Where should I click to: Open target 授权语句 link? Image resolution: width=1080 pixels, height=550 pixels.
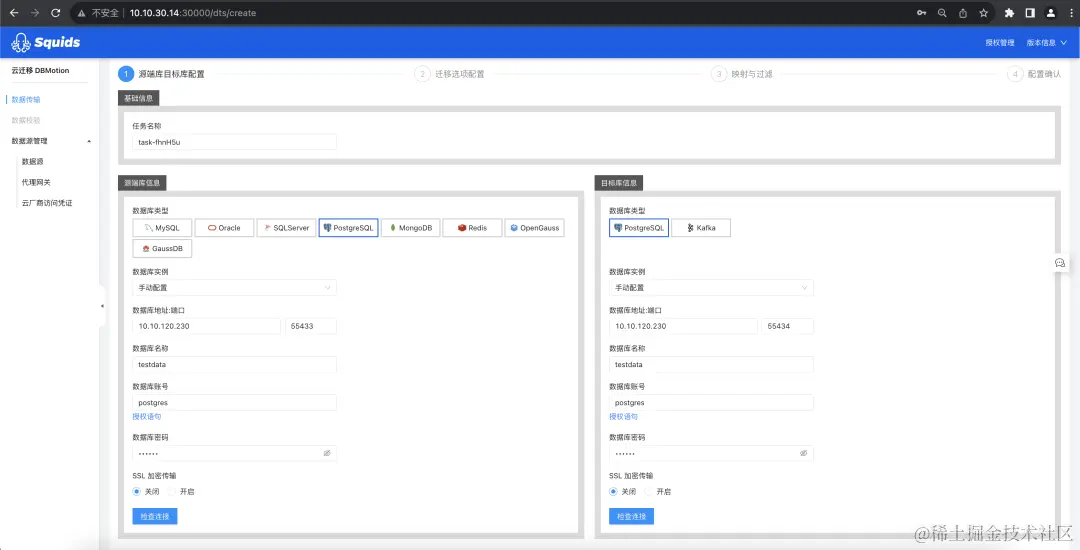(x=623, y=416)
